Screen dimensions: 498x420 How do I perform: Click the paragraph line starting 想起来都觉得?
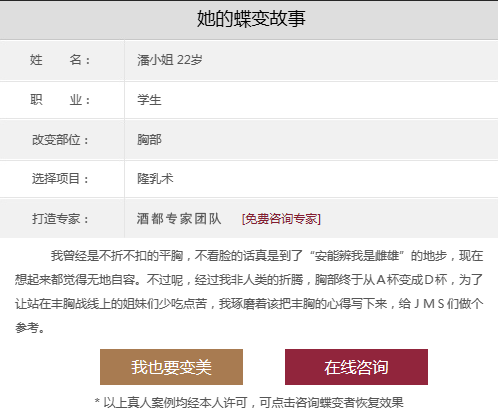point(249,280)
